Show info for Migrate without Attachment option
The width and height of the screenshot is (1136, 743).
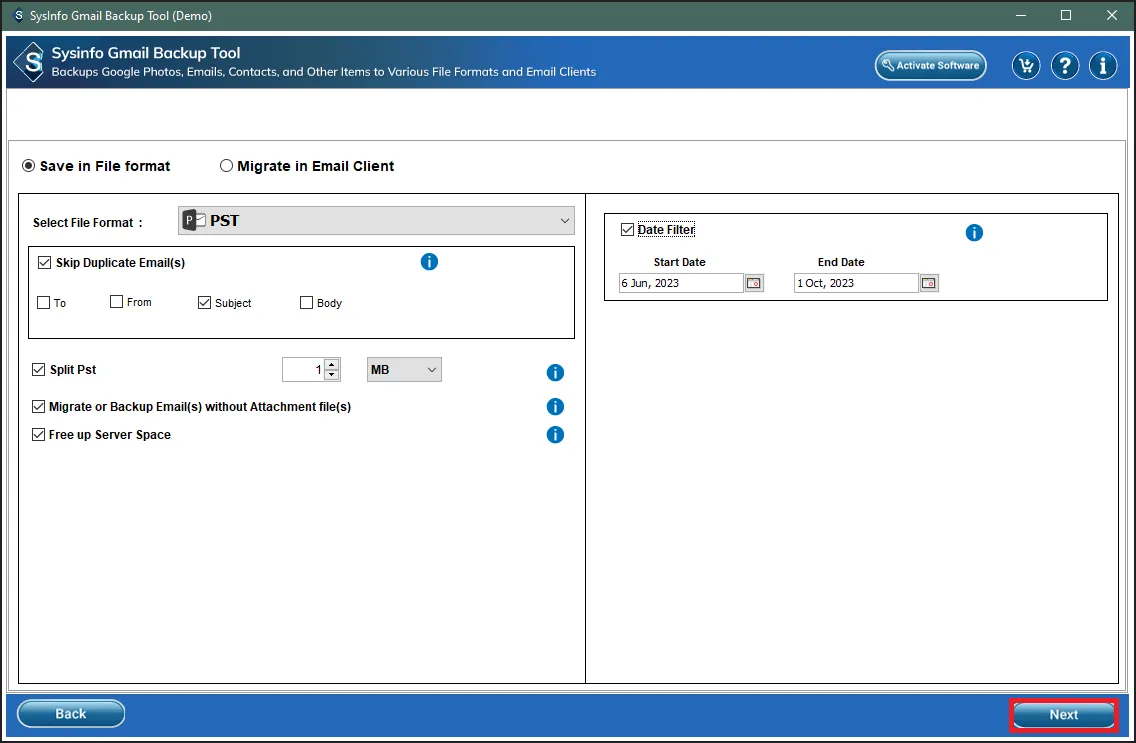click(x=555, y=407)
